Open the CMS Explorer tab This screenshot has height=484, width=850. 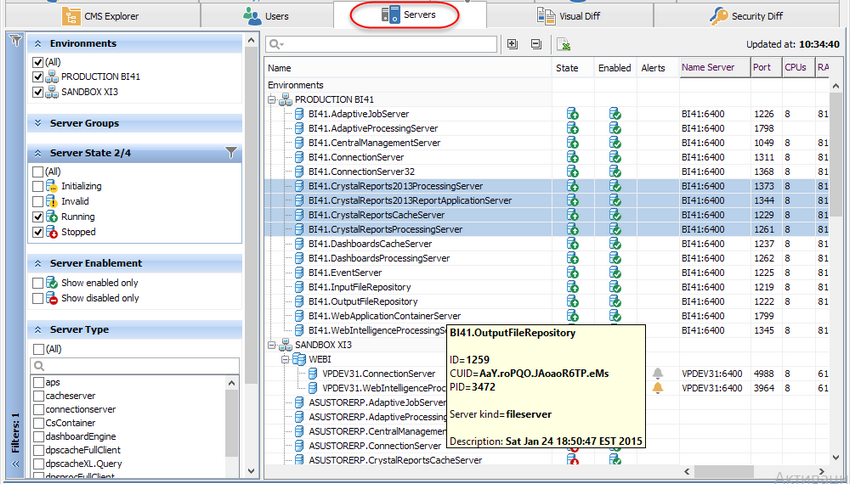click(101, 16)
